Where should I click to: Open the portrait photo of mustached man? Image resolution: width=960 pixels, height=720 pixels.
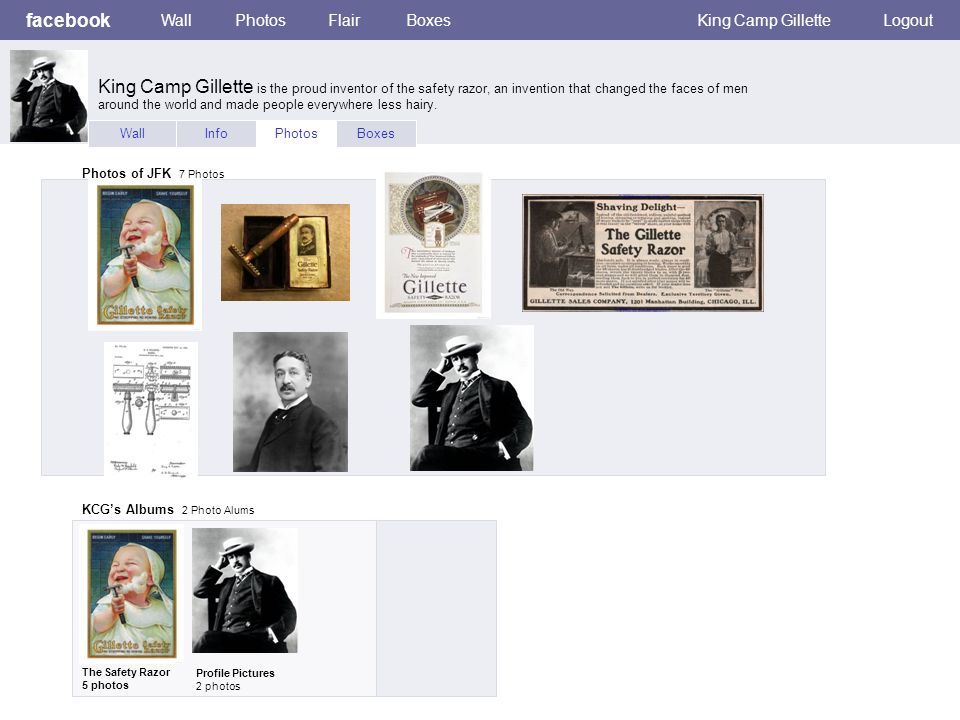coord(290,402)
